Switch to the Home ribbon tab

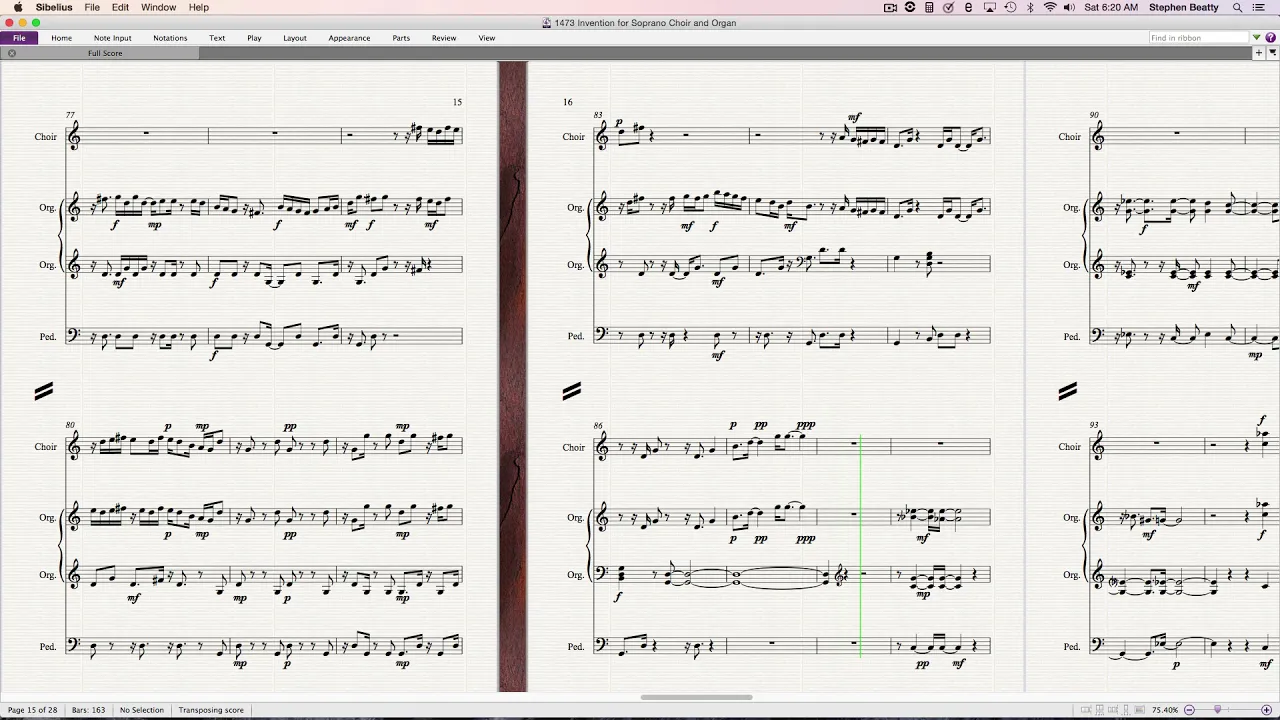pos(61,38)
